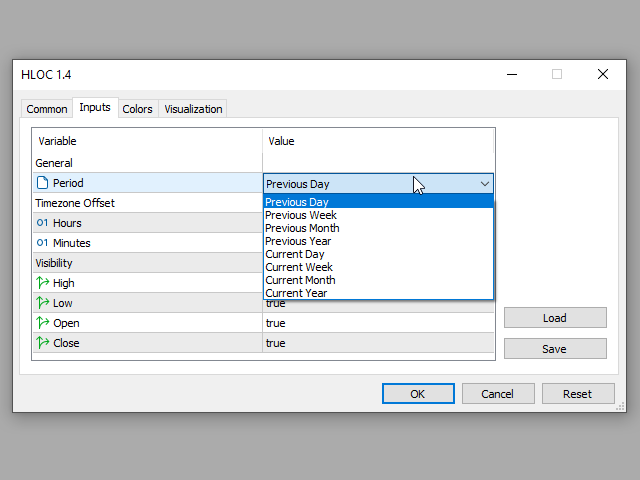The height and width of the screenshot is (480, 640).
Task: Click the Period row document icon
Action: point(42,183)
